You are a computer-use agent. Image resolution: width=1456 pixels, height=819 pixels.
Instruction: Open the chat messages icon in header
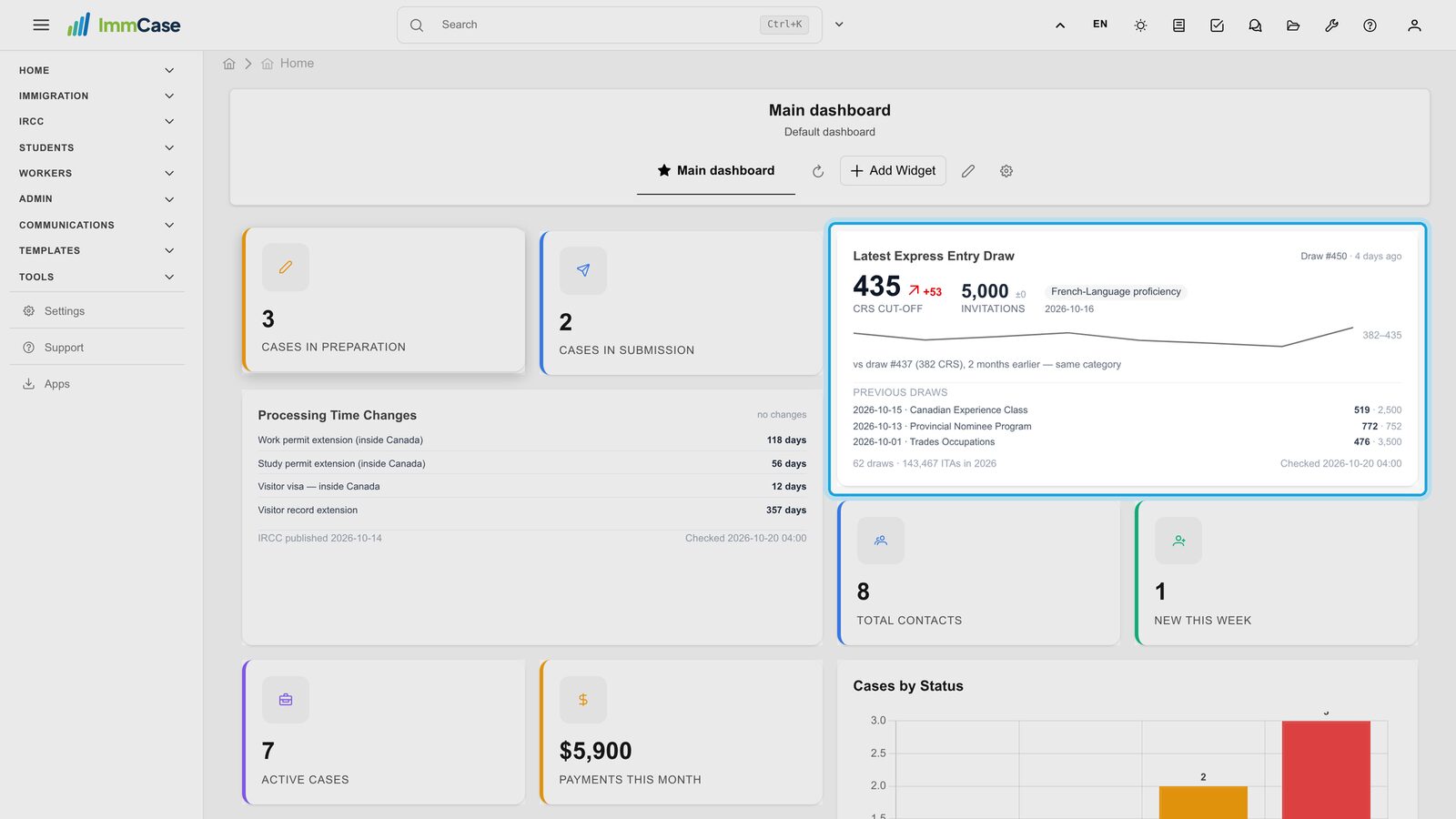tap(1255, 25)
